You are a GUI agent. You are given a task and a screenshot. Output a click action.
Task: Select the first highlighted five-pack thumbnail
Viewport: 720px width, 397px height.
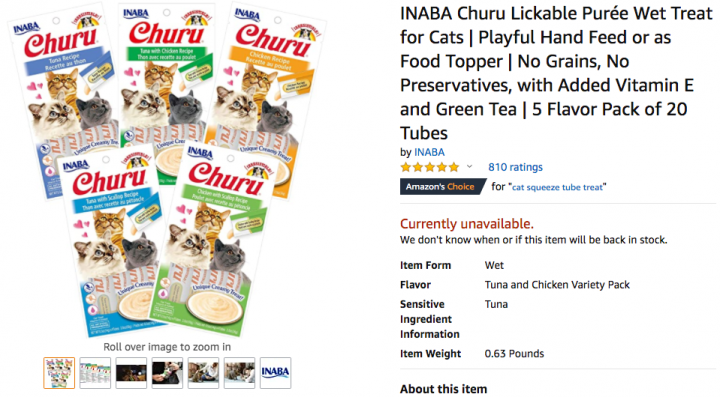[59, 373]
